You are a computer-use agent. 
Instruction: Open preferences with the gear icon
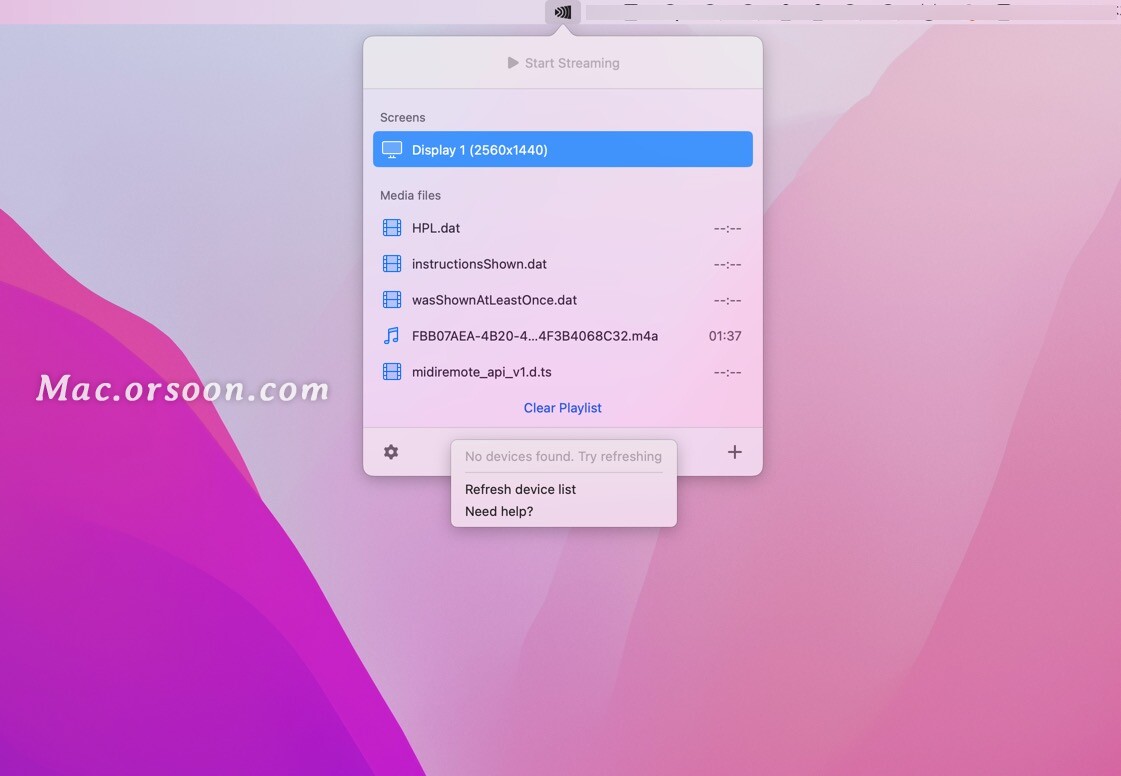[x=390, y=451]
